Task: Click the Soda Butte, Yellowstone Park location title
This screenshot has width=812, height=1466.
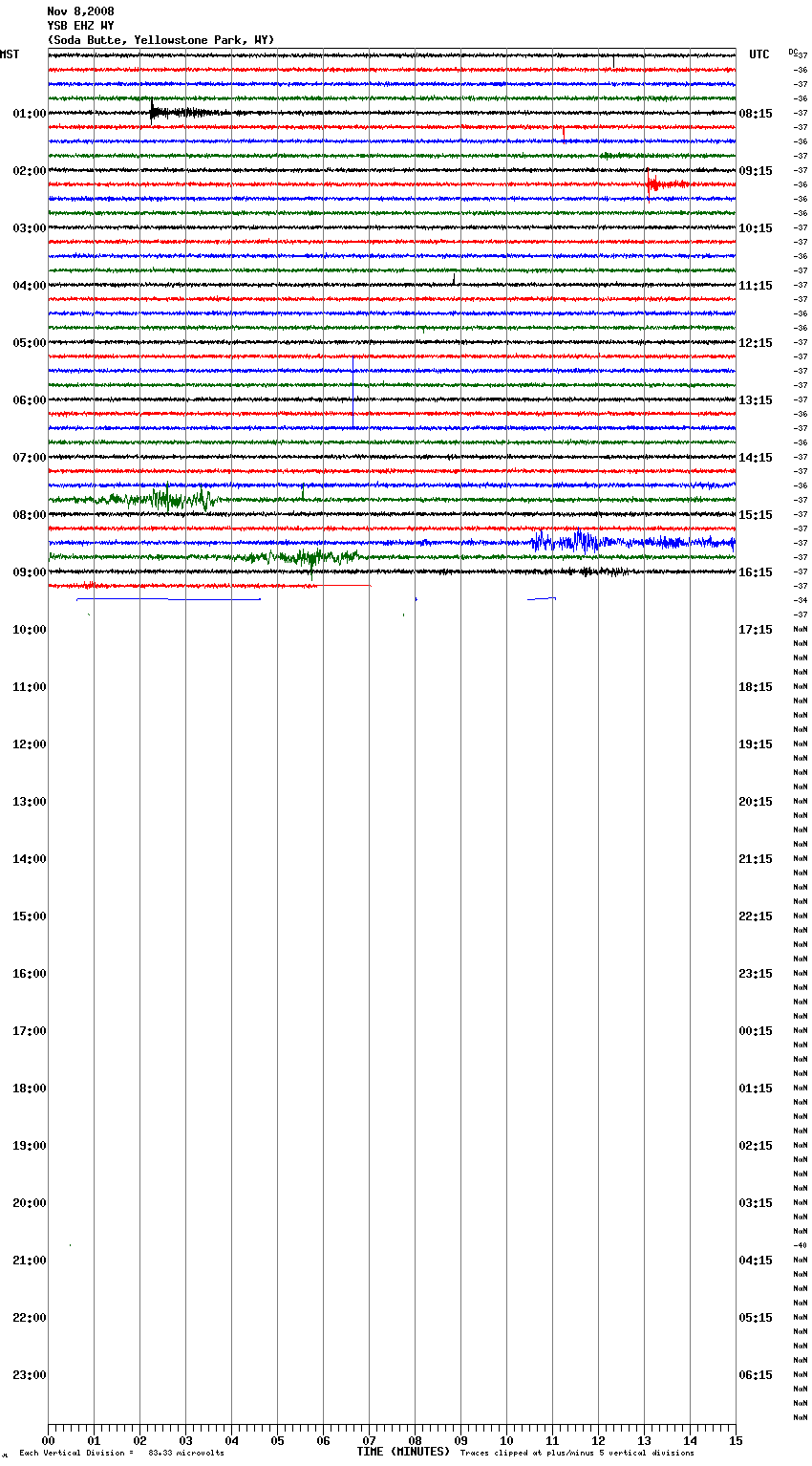Action: pos(160,40)
